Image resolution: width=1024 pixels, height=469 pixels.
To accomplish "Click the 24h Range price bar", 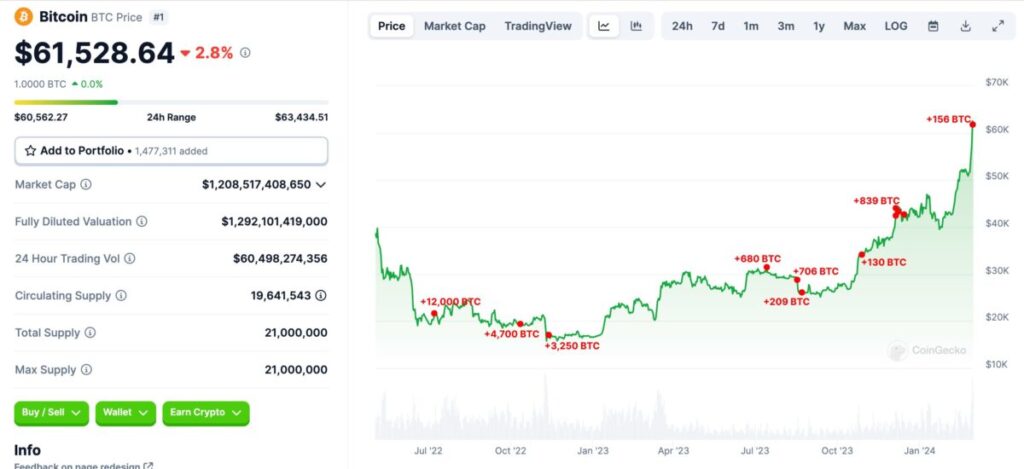I will [x=170, y=102].
